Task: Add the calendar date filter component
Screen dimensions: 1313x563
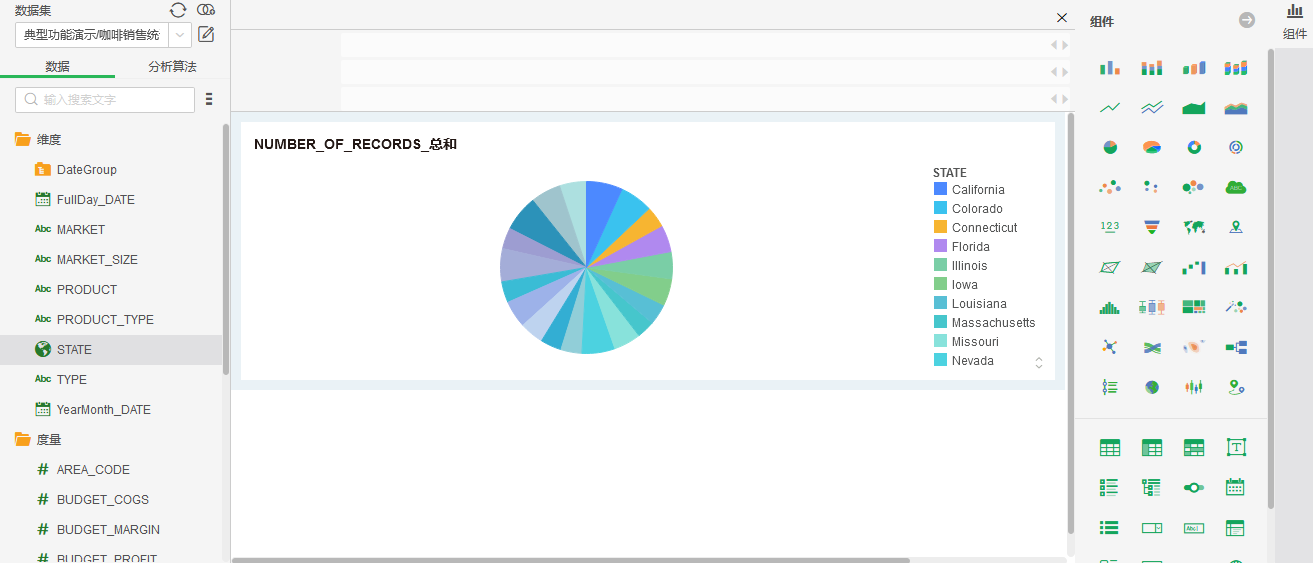Action: [x=1236, y=487]
